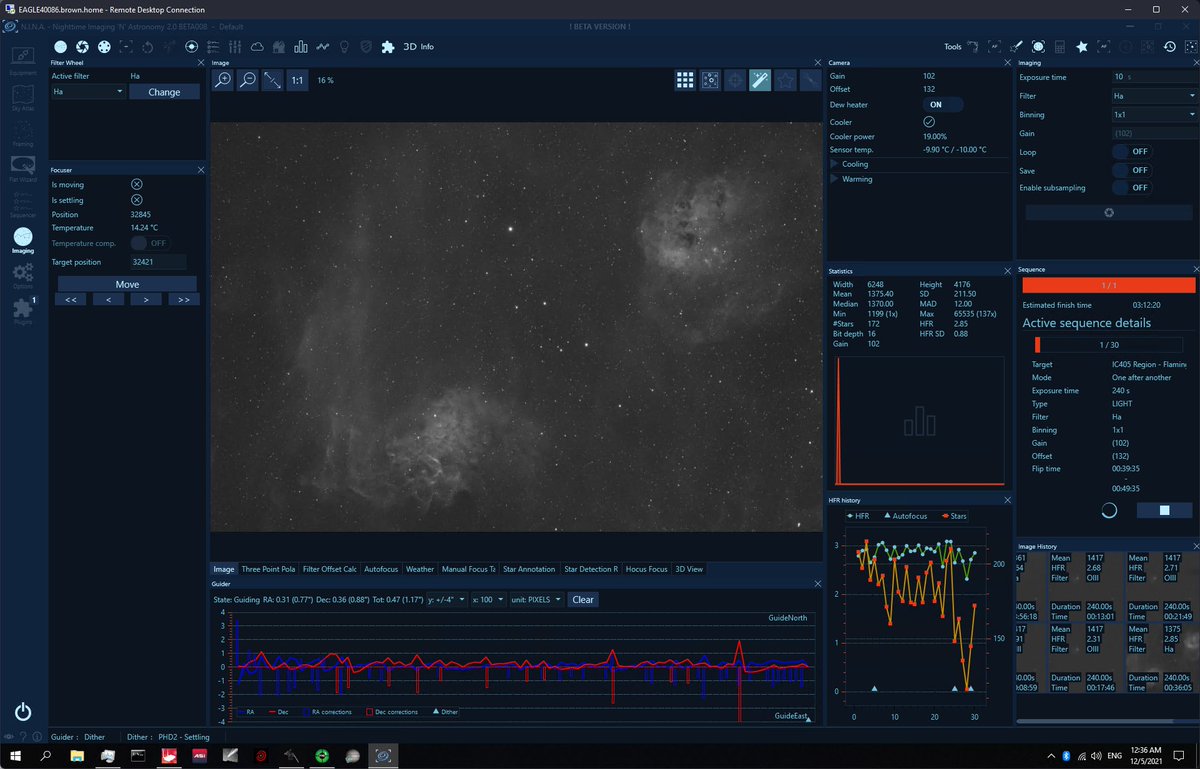Screen dimensions: 1200x769
Task: Show the statistics bar chart icon
Action: 301,46
